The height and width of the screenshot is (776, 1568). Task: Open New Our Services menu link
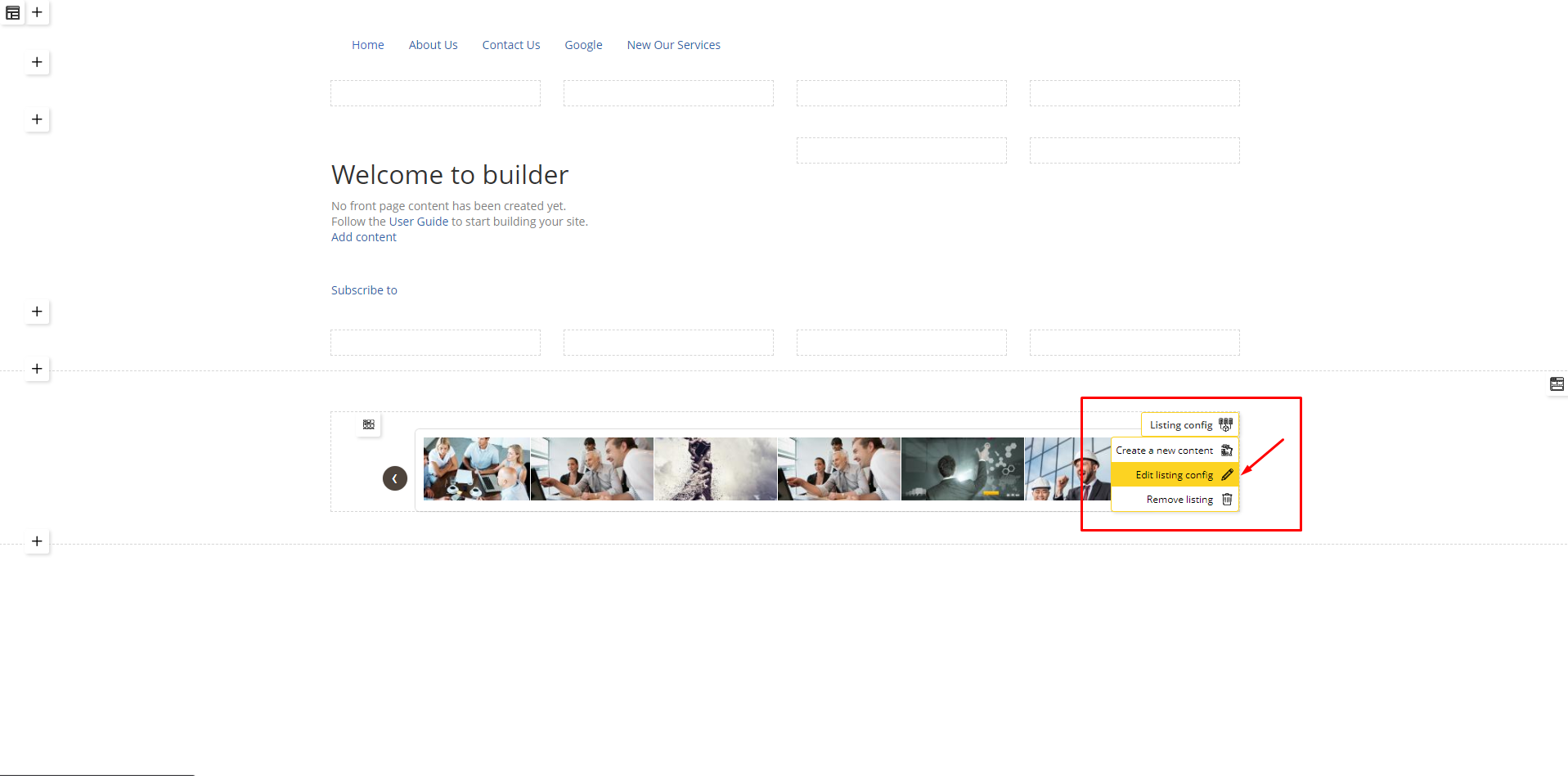coord(674,45)
